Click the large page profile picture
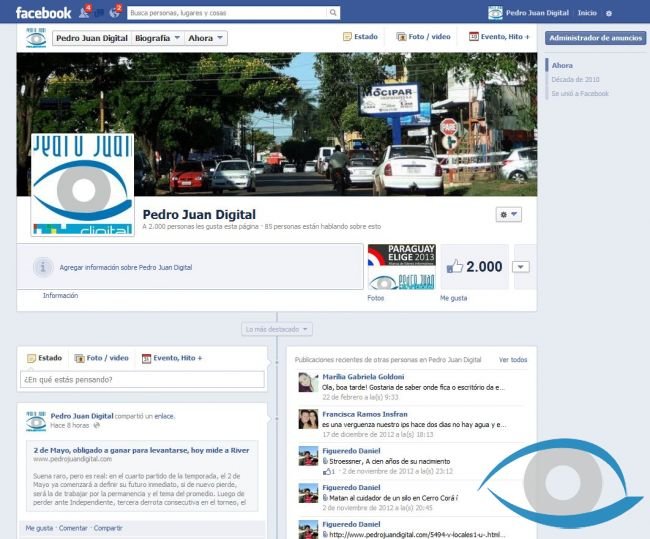This screenshot has width=650, height=539. pos(82,185)
